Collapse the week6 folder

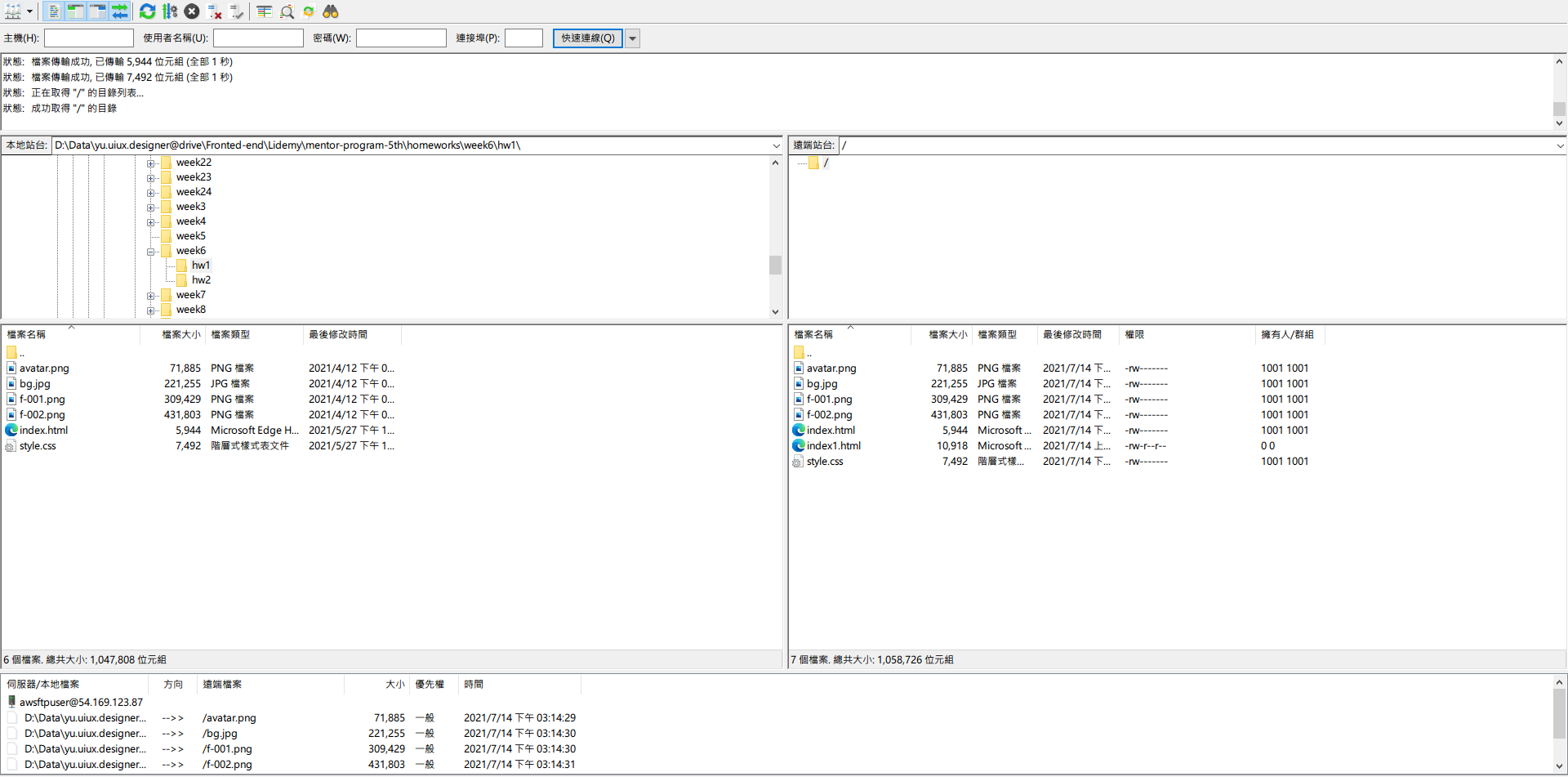150,252
